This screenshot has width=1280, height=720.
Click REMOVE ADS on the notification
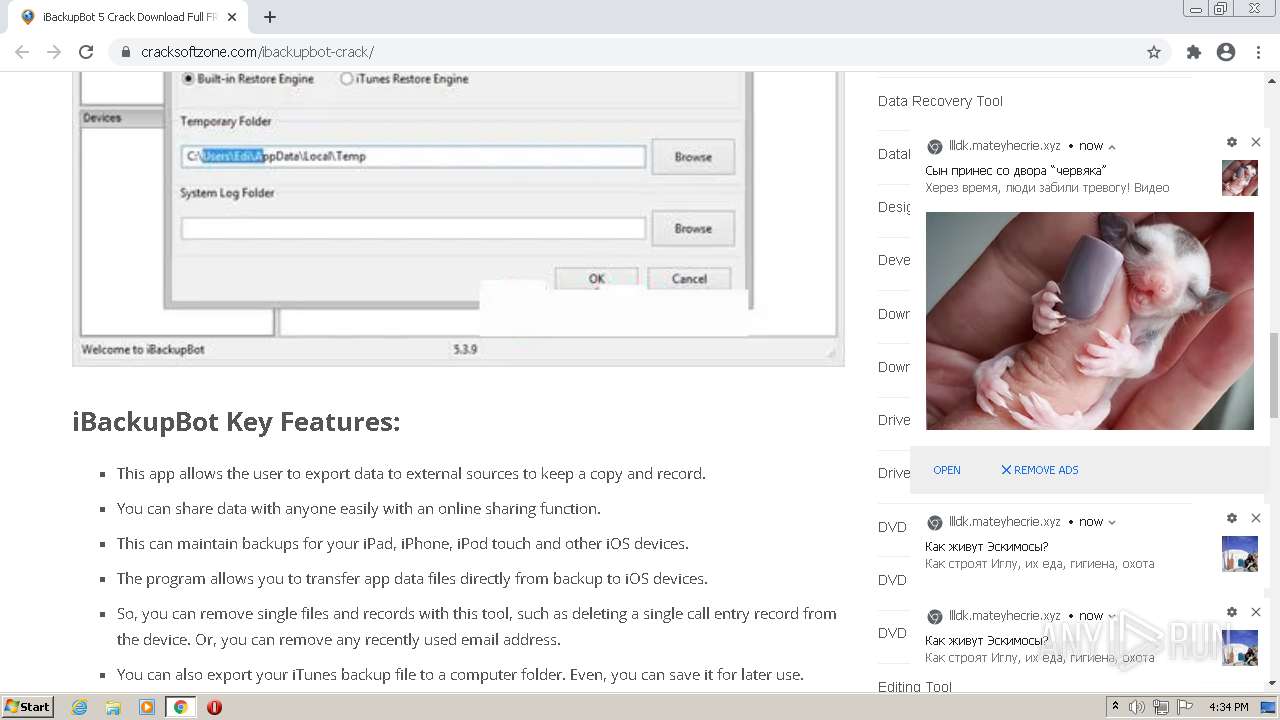coord(1040,470)
